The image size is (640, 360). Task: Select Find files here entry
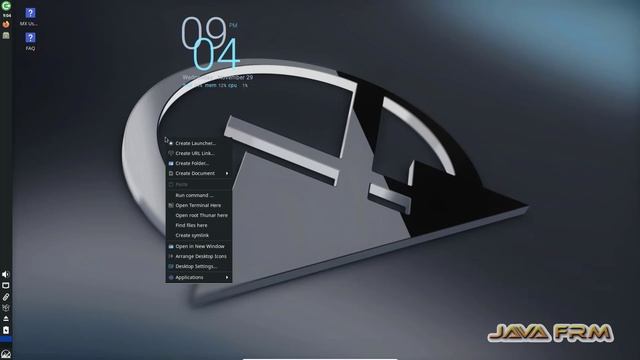click(x=199, y=225)
